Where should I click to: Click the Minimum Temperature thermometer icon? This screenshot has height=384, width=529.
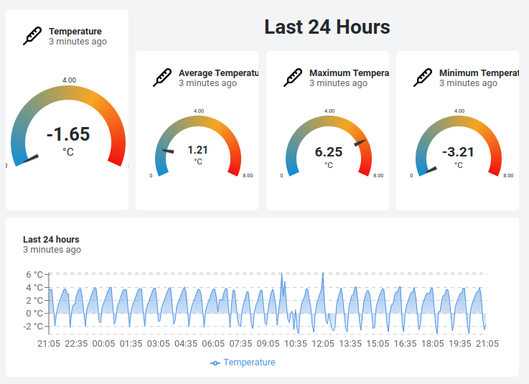pyautogui.click(x=423, y=78)
